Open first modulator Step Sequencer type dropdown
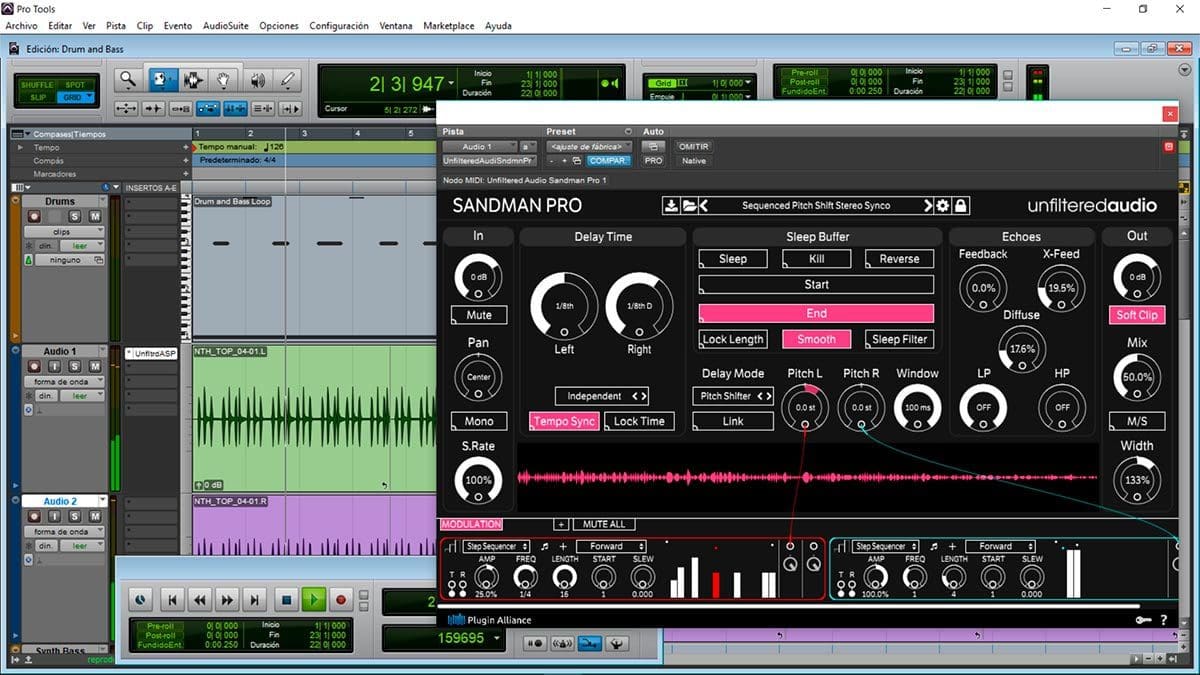Viewport: 1200px width, 675px height. point(496,546)
